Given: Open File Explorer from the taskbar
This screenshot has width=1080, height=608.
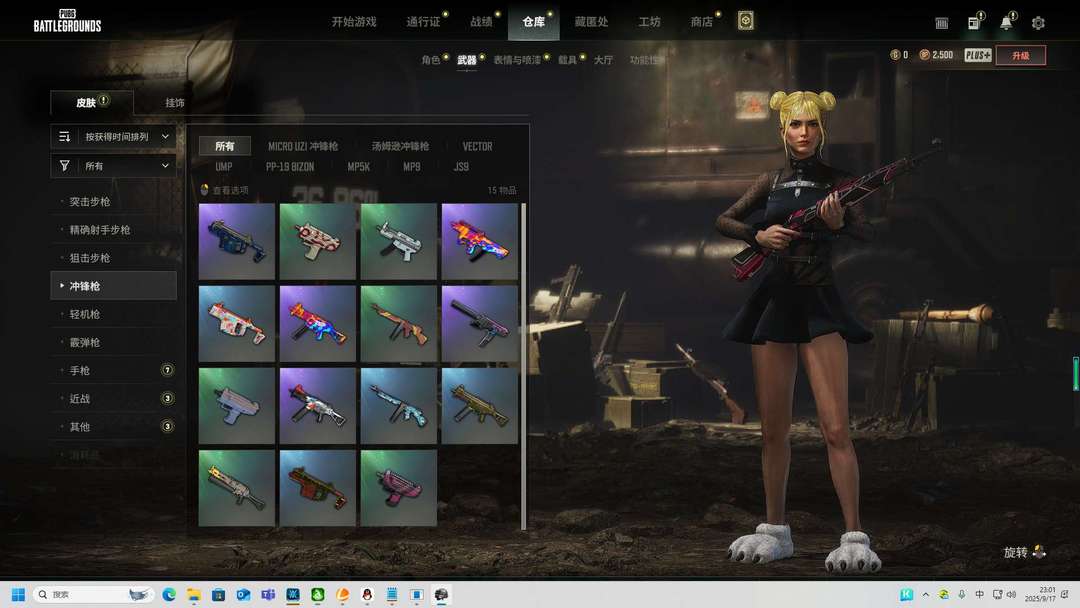Looking at the screenshot, I should 194,594.
